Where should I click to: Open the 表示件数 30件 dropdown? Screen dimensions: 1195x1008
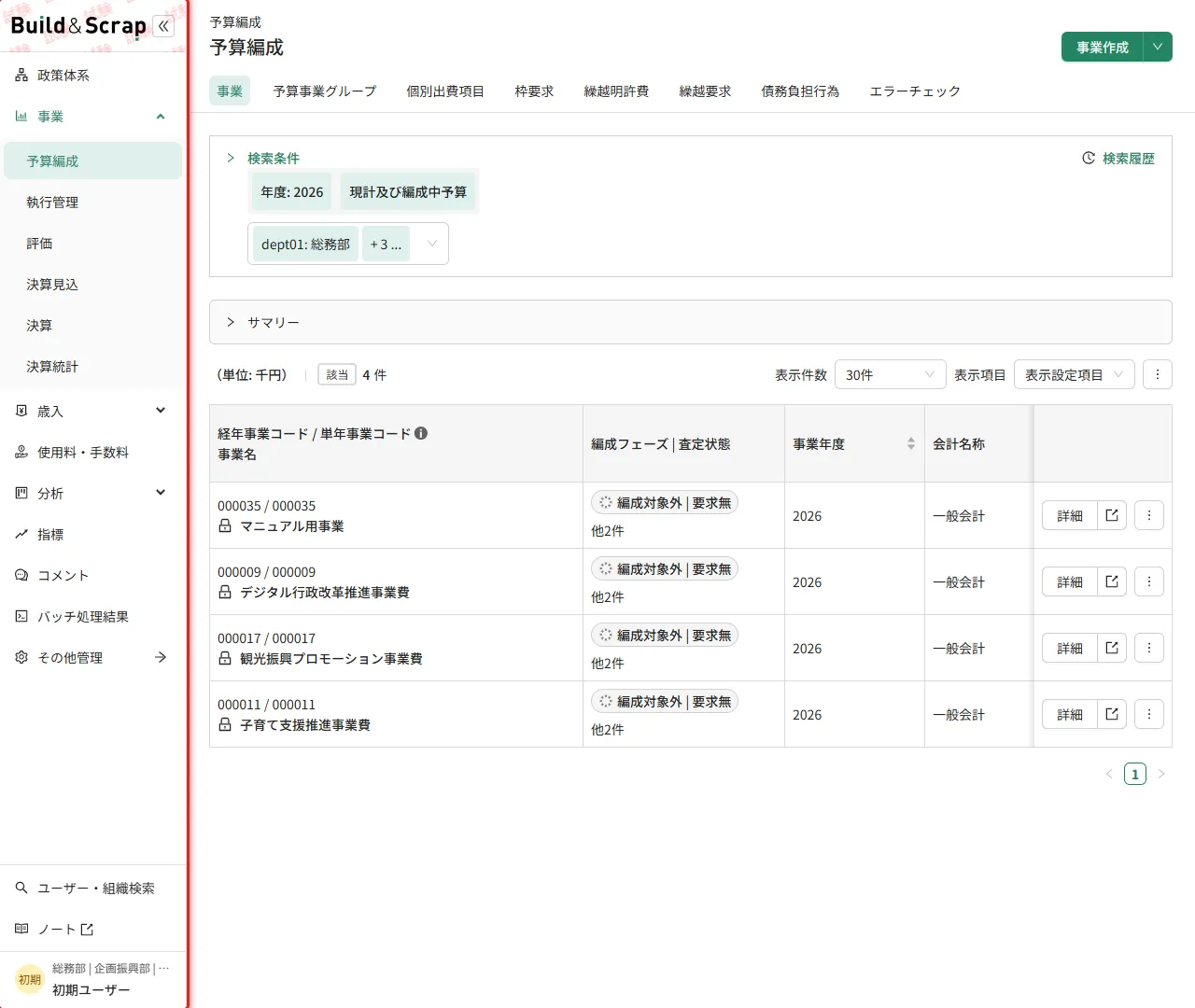(891, 374)
